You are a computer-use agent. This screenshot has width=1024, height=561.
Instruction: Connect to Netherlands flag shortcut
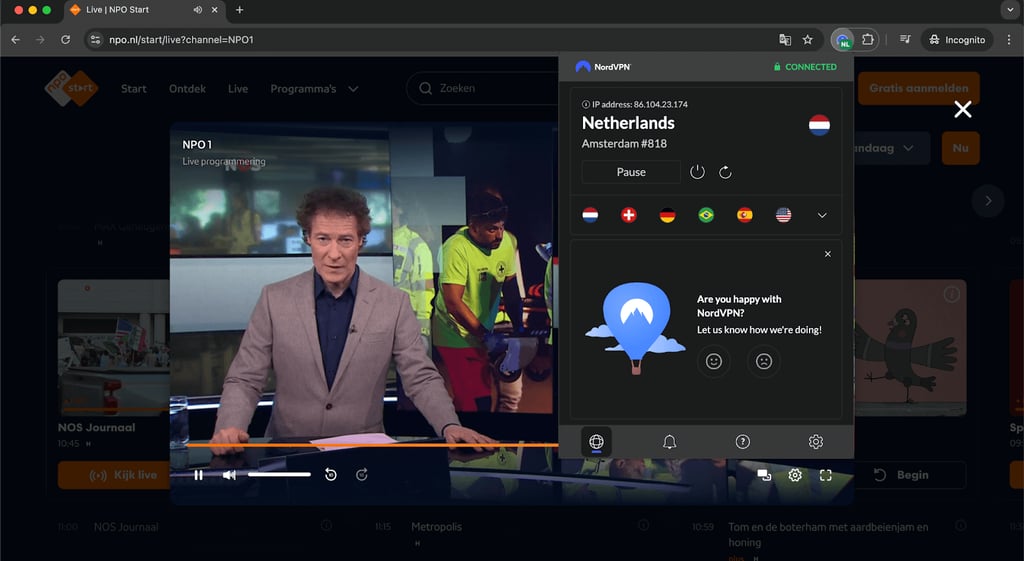pyautogui.click(x=590, y=215)
